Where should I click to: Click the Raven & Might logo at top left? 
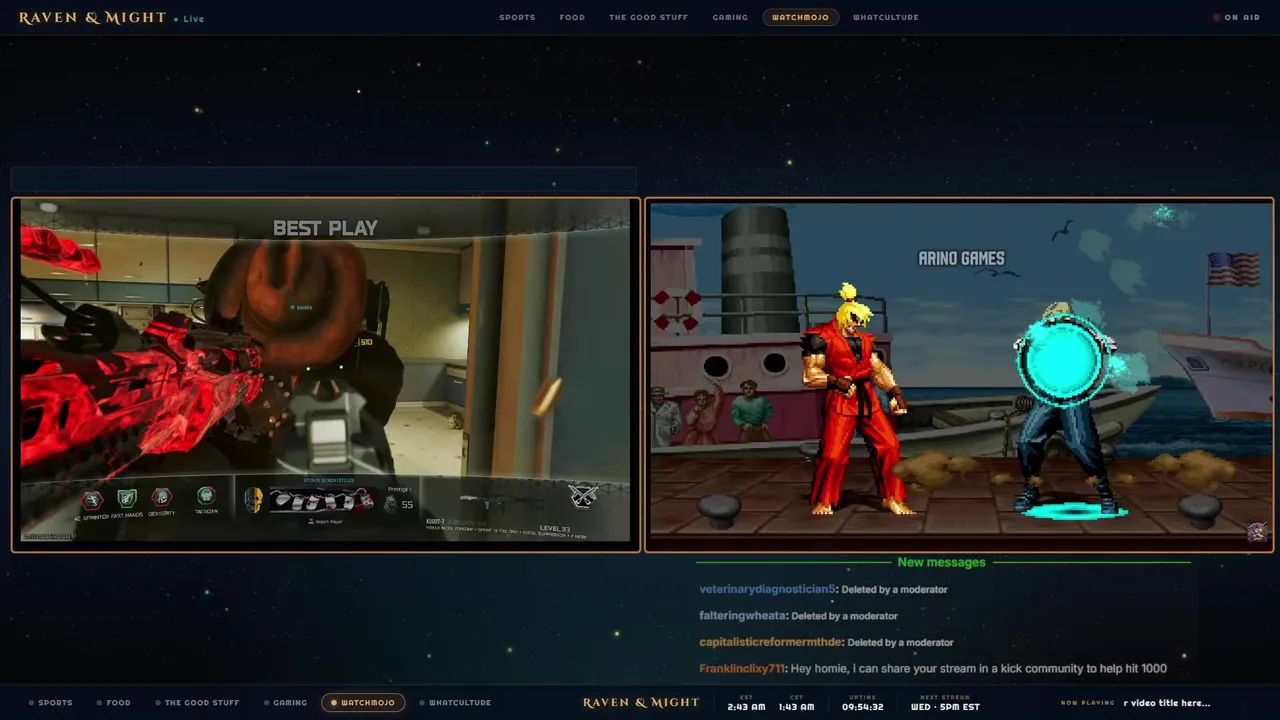[x=92, y=17]
